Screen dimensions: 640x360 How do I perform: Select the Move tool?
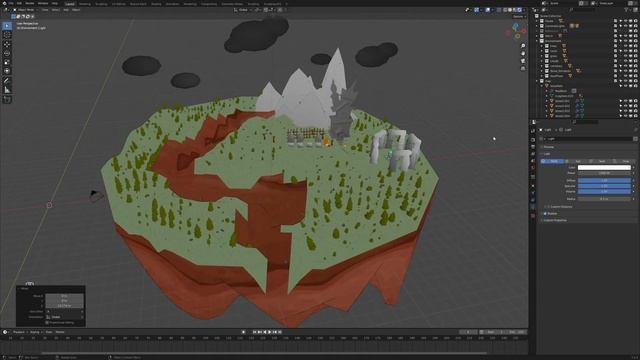tap(7, 44)
